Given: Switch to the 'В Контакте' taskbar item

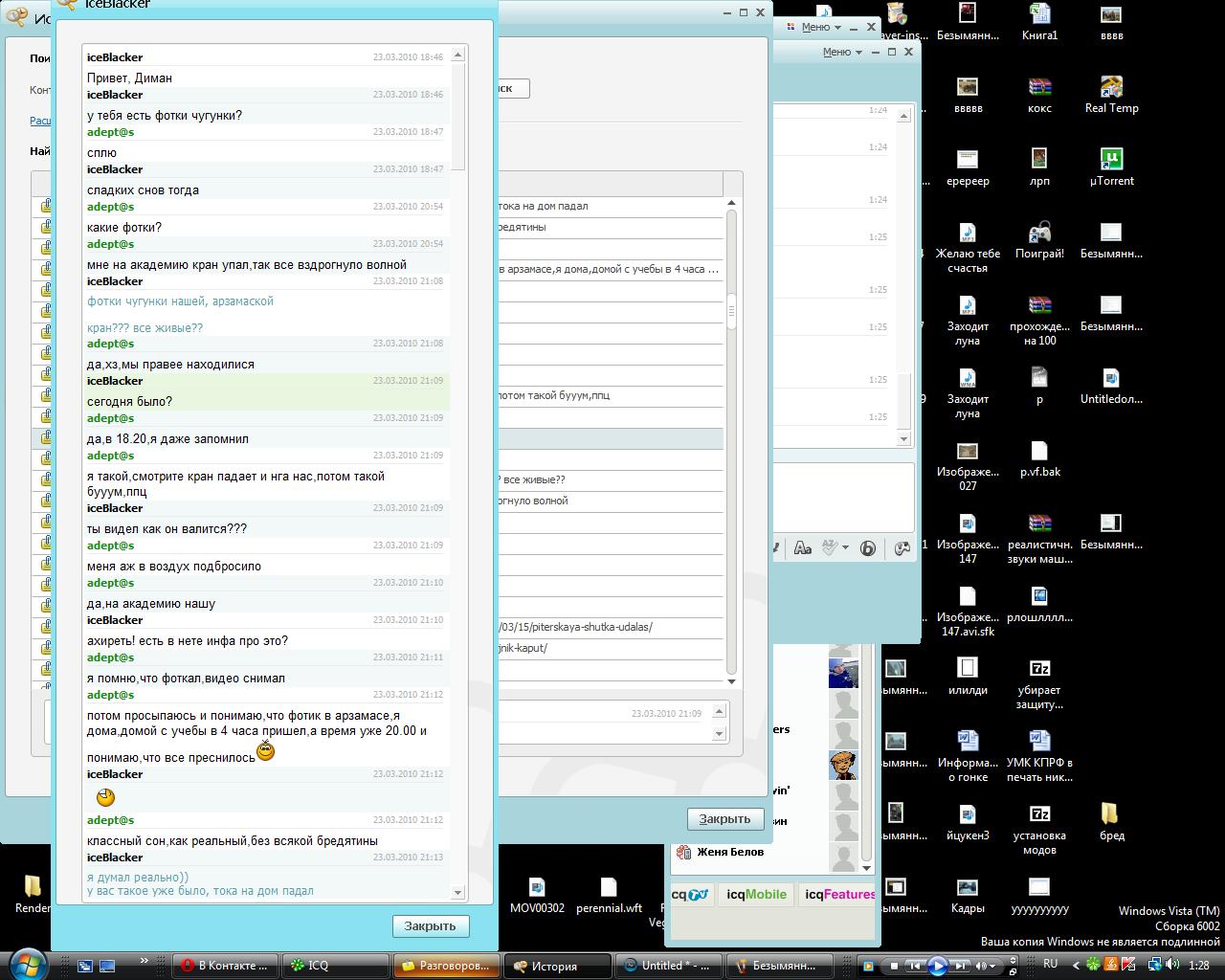Looking at the screenshot, I should pyautogui.click(x=226, y=966).
